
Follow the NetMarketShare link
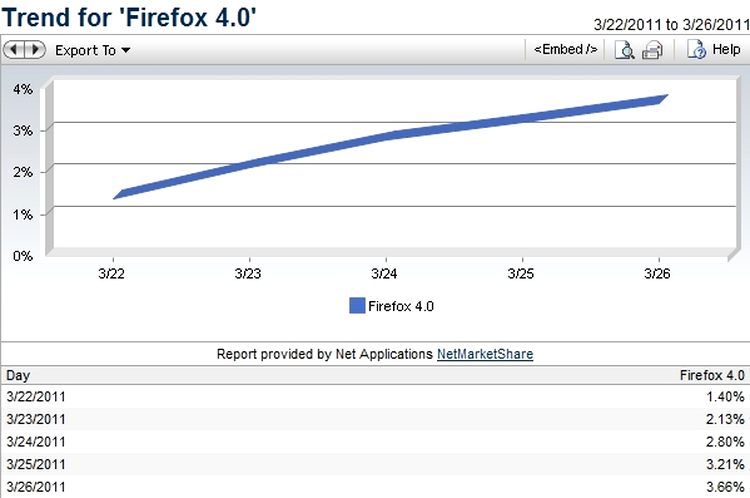[485, 354]
